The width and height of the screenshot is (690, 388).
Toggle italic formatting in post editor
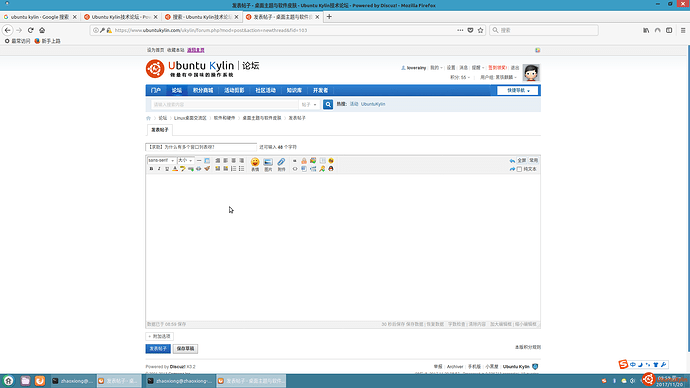pyautogui.click(x=159, y=169)
